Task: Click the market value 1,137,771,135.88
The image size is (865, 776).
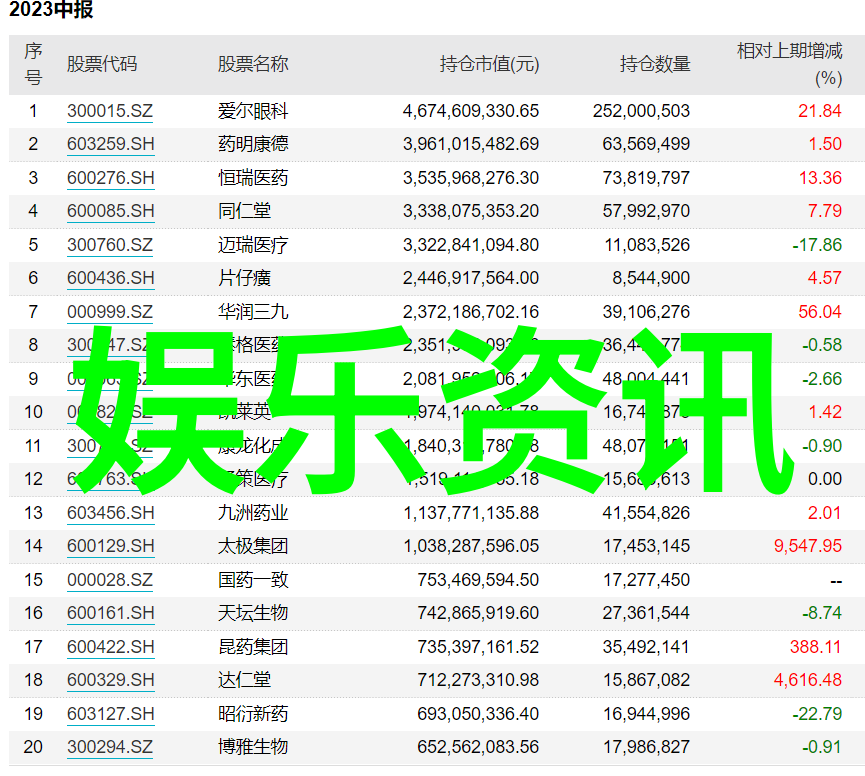Action: 471,513
